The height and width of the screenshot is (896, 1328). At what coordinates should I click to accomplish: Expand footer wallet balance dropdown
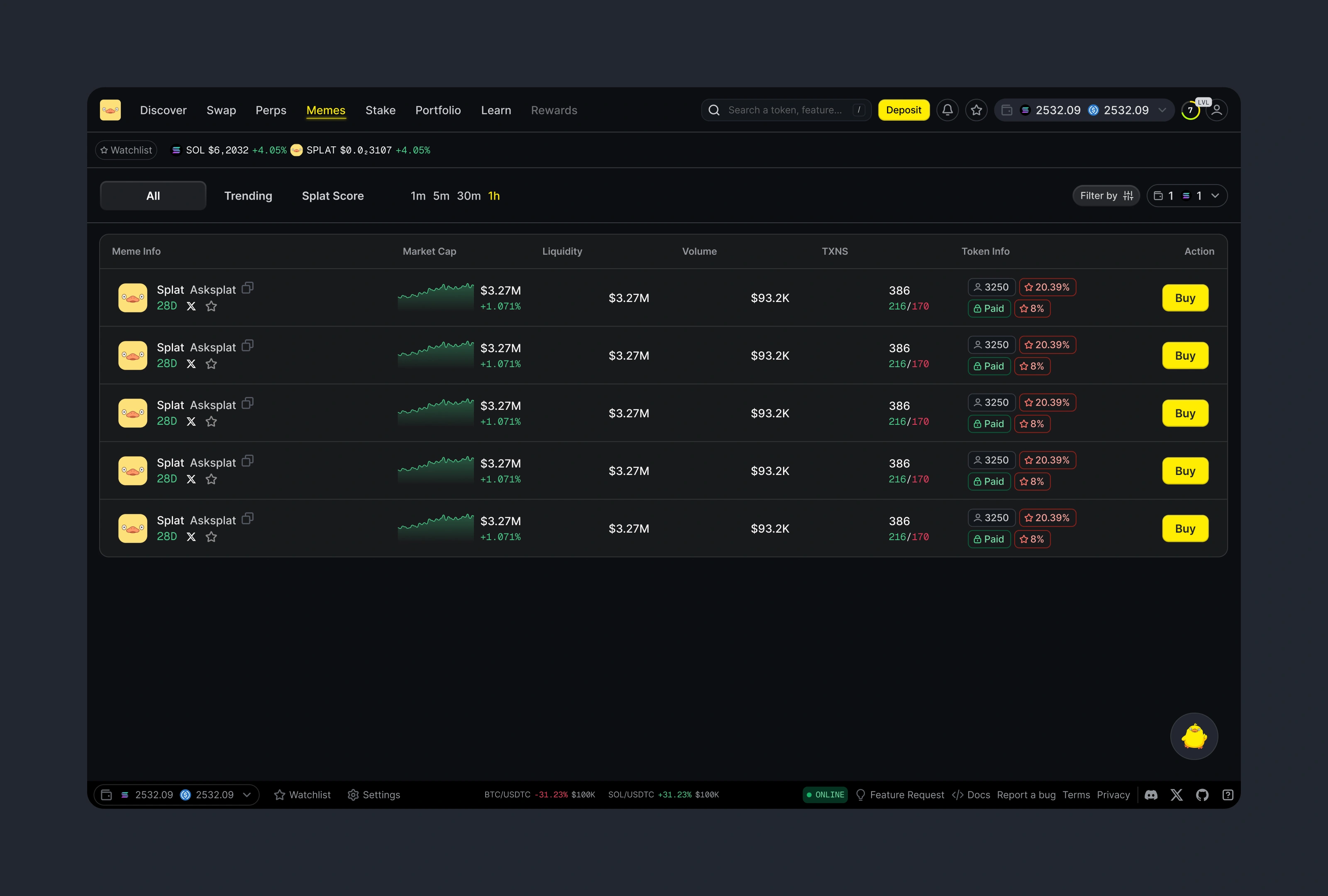click(247, 794)
